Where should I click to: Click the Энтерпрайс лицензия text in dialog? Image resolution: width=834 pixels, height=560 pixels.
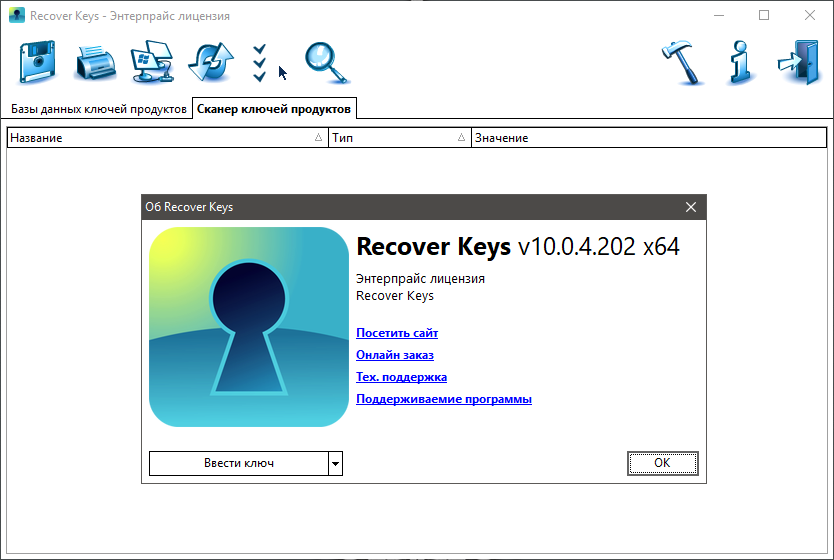tap(420, 279)
